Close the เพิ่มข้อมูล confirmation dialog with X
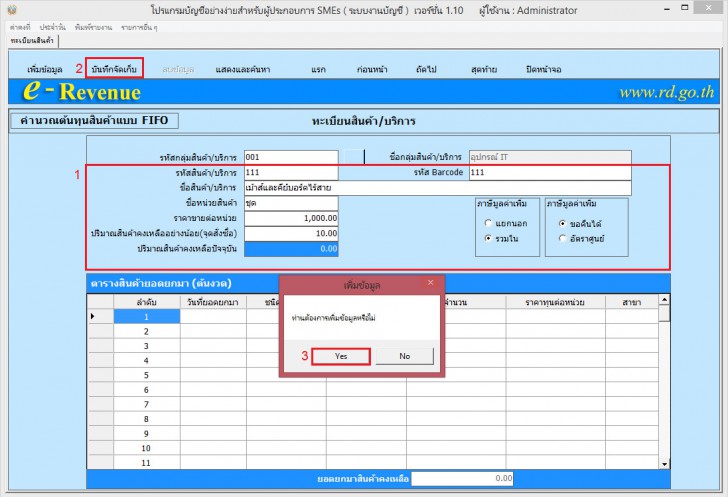Screen dimensions: 728x497 click(x=430, y=282)
